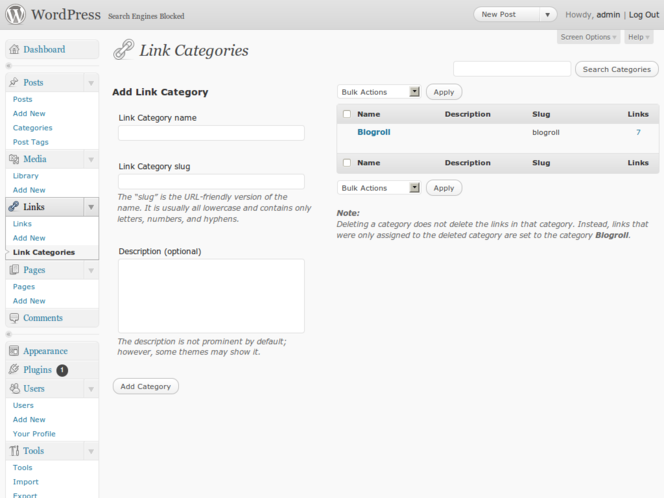Image resolution: width=664 pixels, height=498 pixels.
Task: Click the WordPress logo icon
Action: (x=16, y=15)
